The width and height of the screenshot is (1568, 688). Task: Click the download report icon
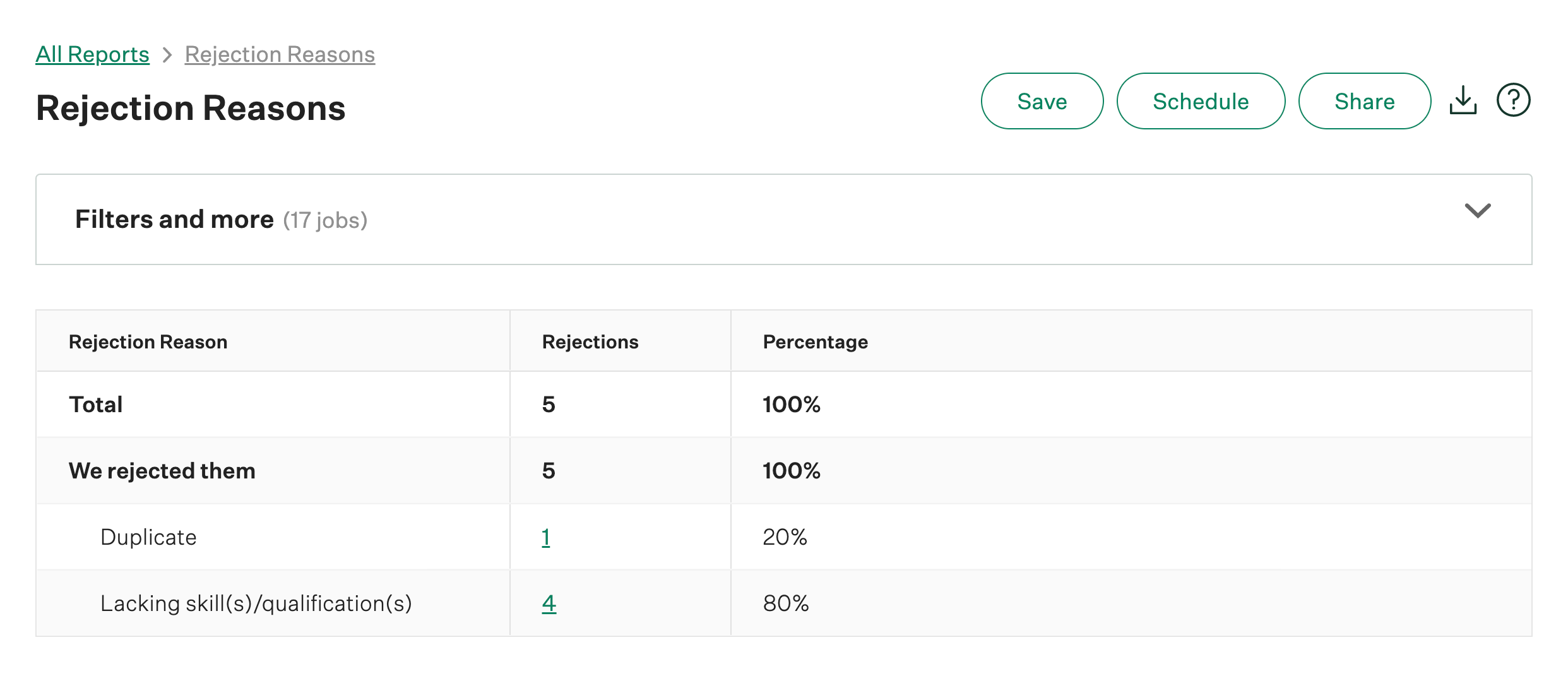pos(1463,101)
